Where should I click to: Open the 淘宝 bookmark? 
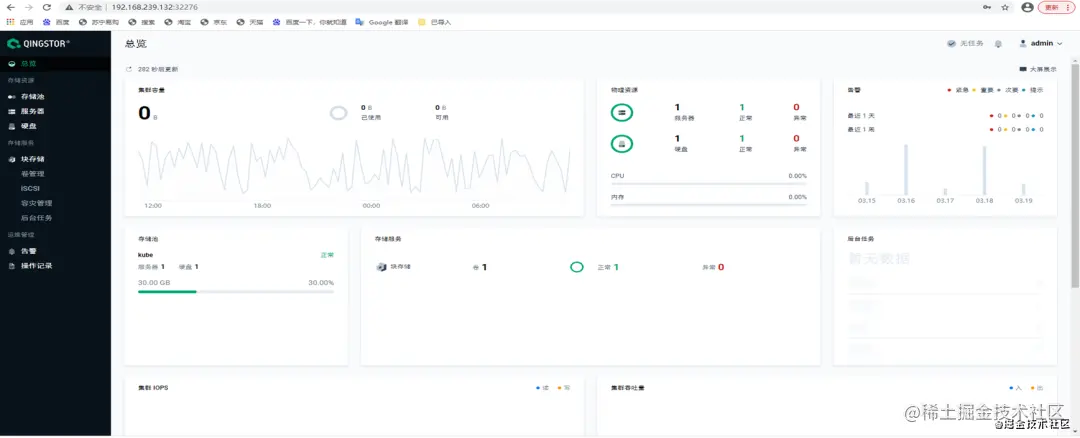178,22
